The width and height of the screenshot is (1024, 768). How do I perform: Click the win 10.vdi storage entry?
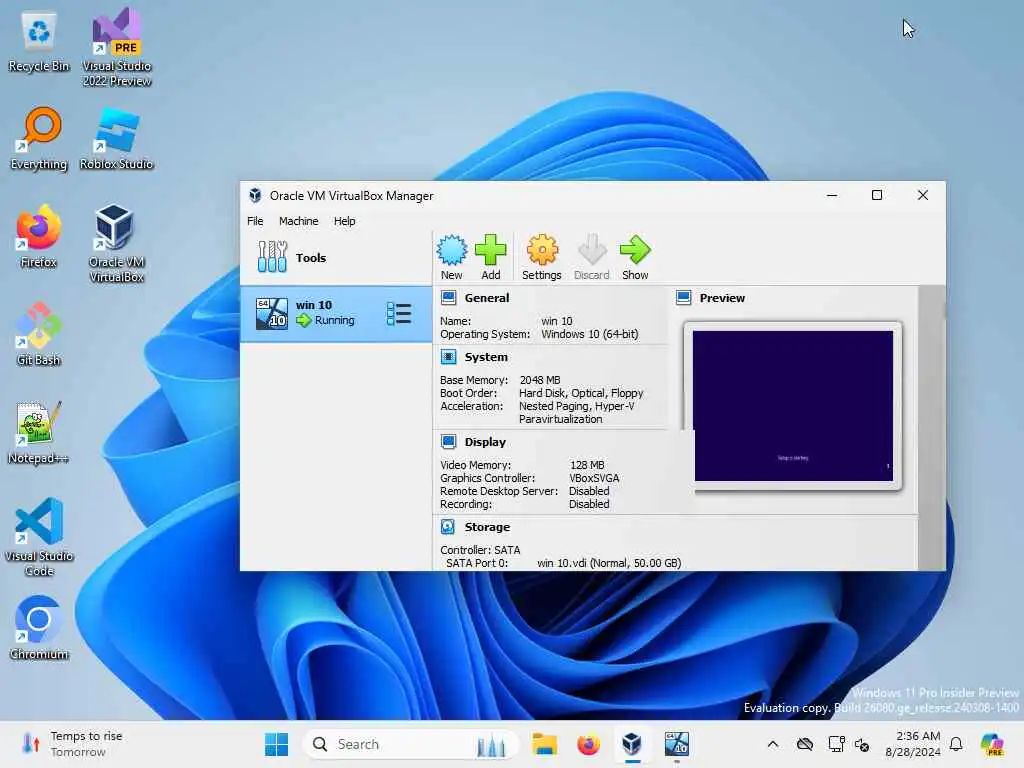pyautogui.click(x=609, y=563)
